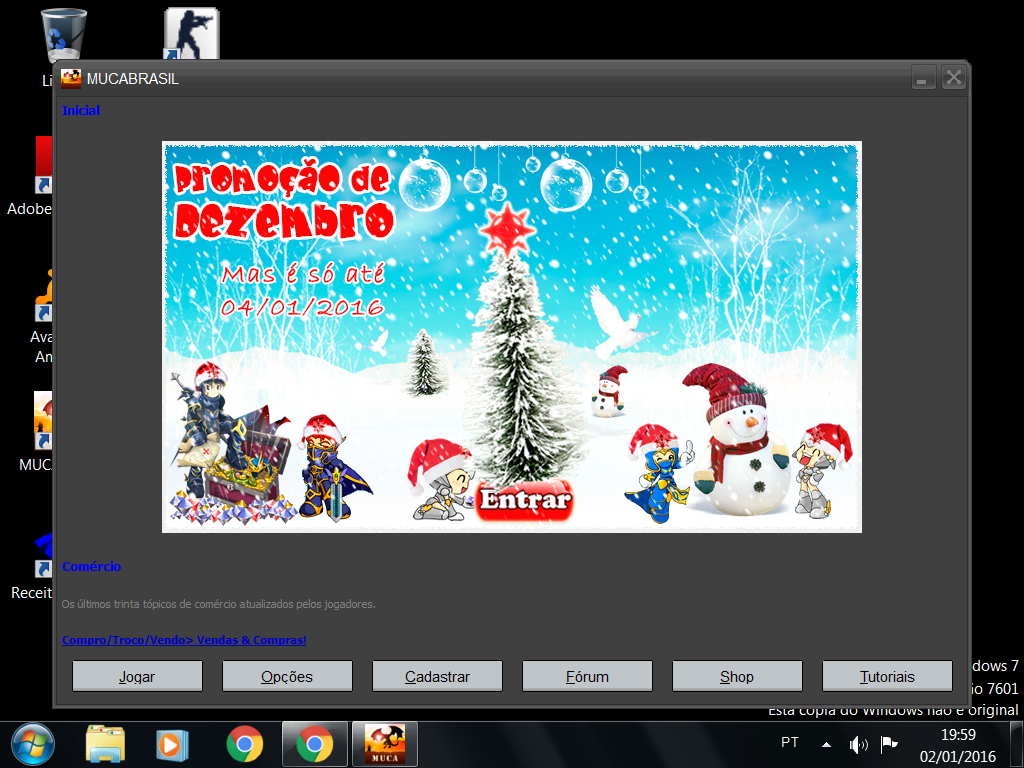This screenshot has height=768, width=1024.
Task: Switch to the MUCA taskbar application
Action: coord(385,744)
